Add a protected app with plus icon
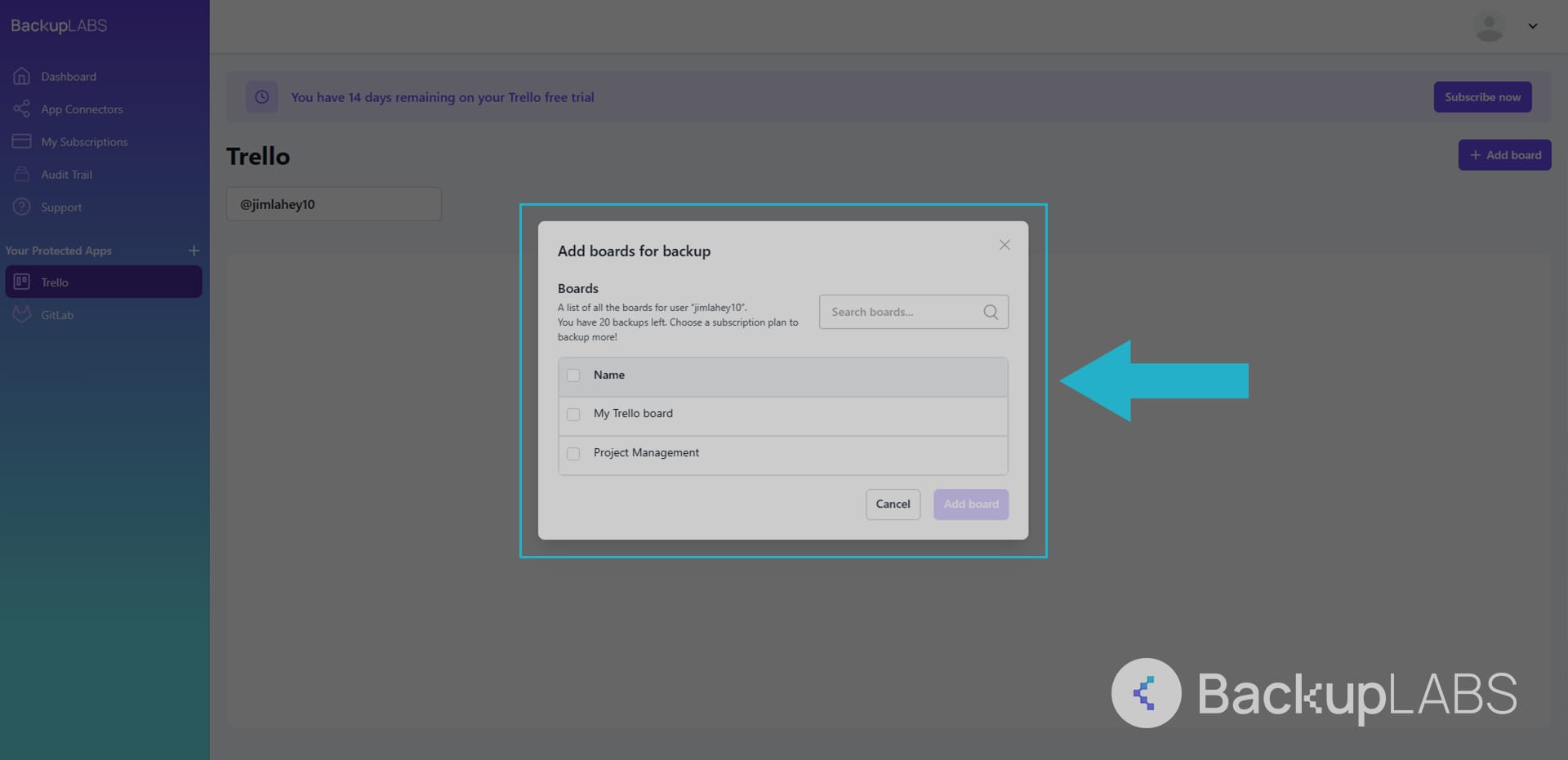Screen dimensions: 1568x760 [x=194, y=251]
